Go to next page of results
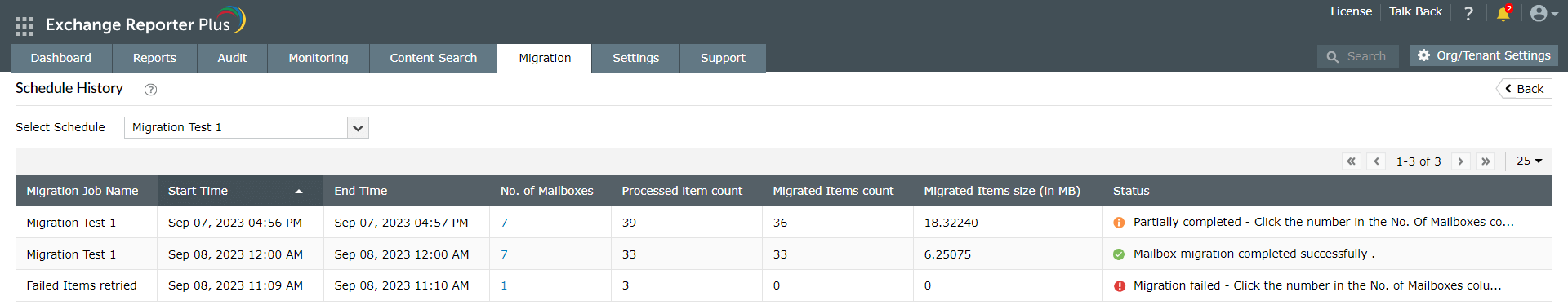Viewport: 1568px width, 305px height. [x=1460, y=161]
